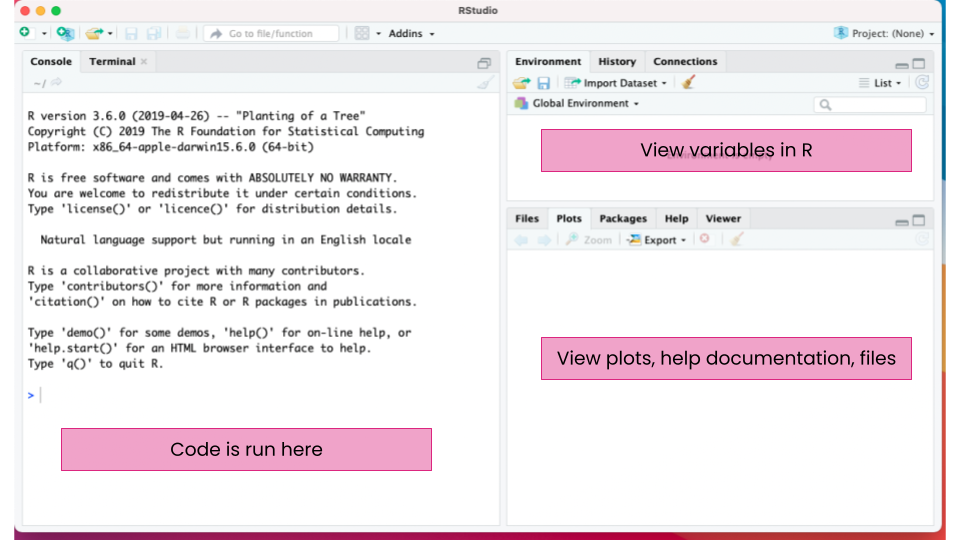Load a workspace in the Environment panel
This screenshot has width=960, height=540.
[521, 83]
